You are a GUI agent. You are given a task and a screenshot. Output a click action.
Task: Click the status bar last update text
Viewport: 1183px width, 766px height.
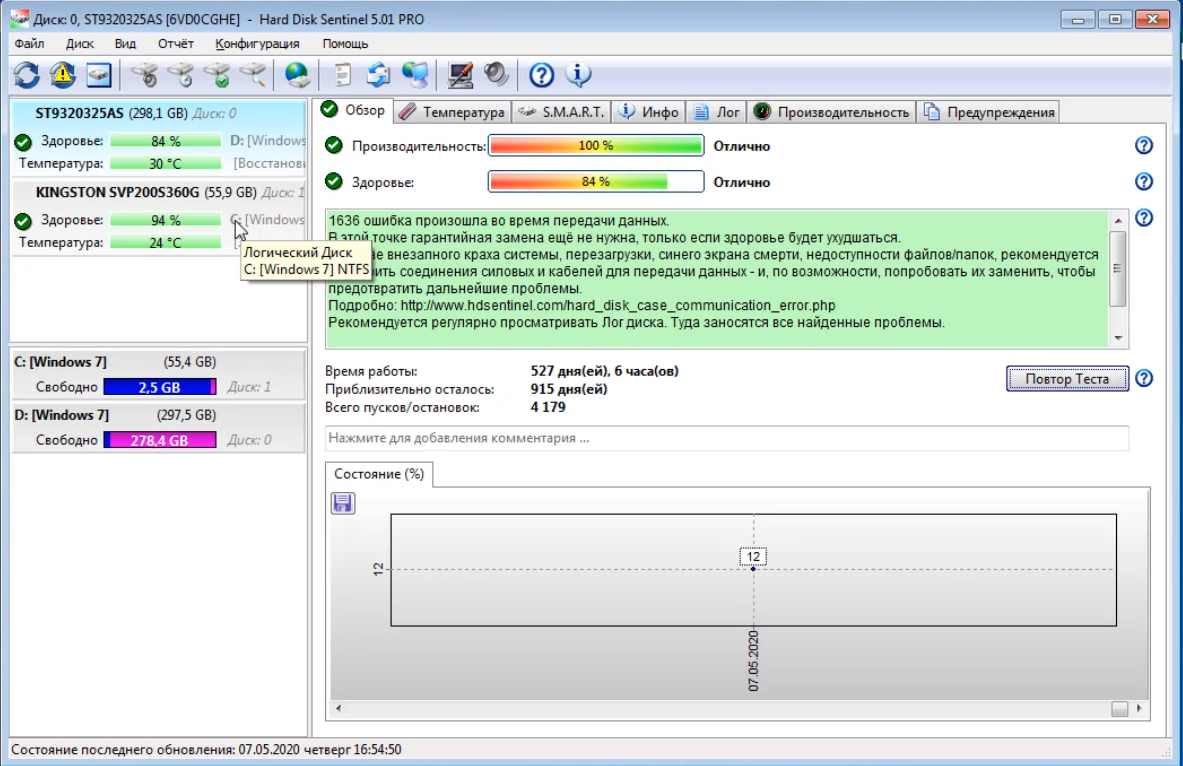coord(206,749)
